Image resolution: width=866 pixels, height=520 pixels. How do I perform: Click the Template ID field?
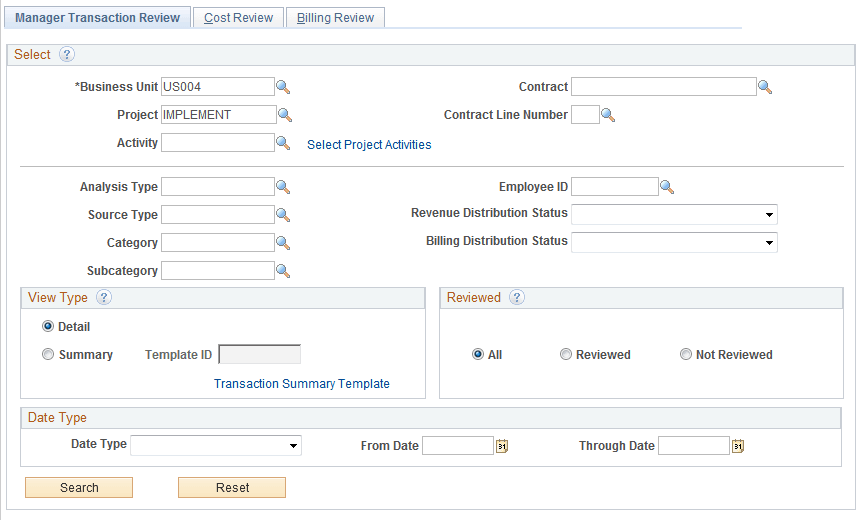[260, 354]
